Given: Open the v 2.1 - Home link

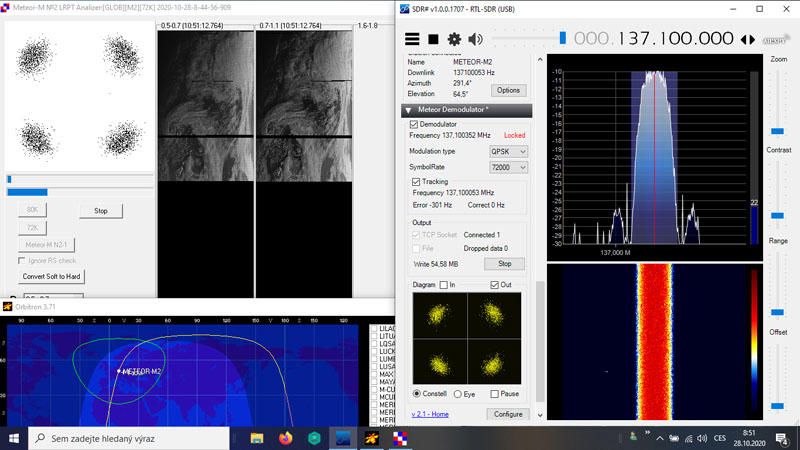Looking at the screenshot, I should click(430, 414).
